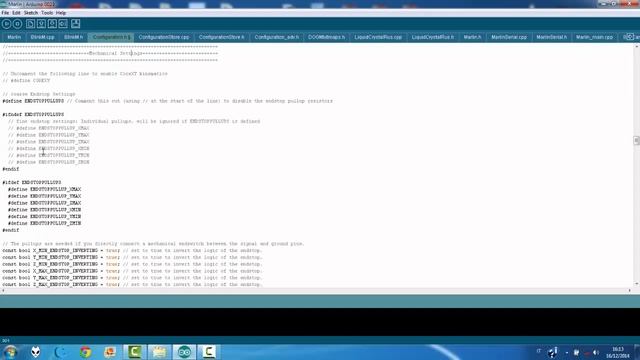Click the horizontal scrollbar left arrow
Screen dimensions: 640x360
click(x=3, y=291)
